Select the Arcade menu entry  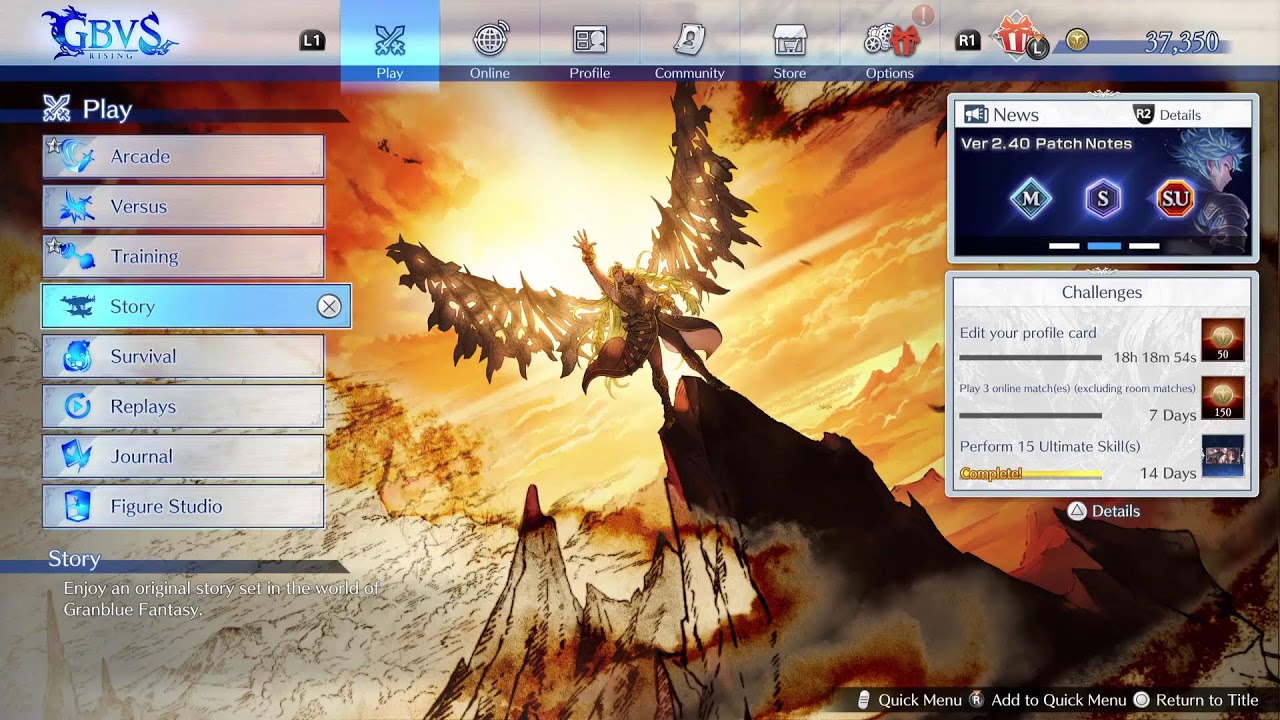click(183, 157)
